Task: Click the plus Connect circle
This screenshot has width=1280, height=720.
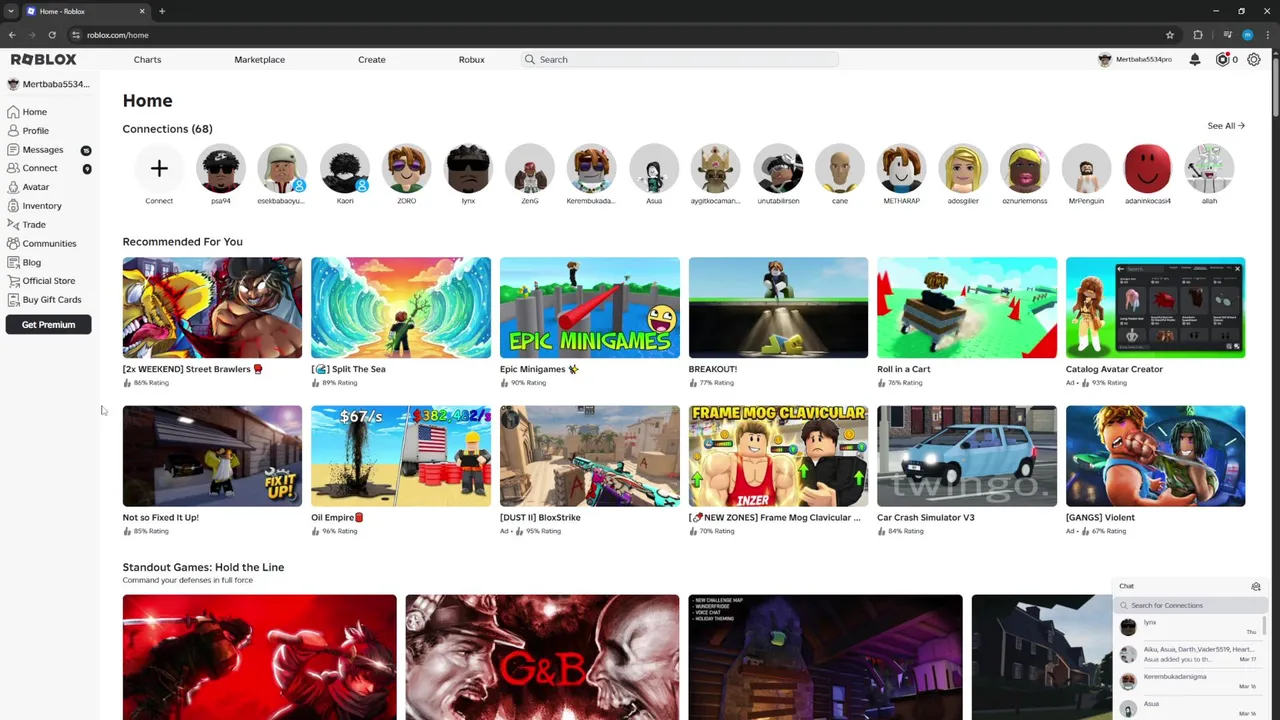Action: pos(159,169)
